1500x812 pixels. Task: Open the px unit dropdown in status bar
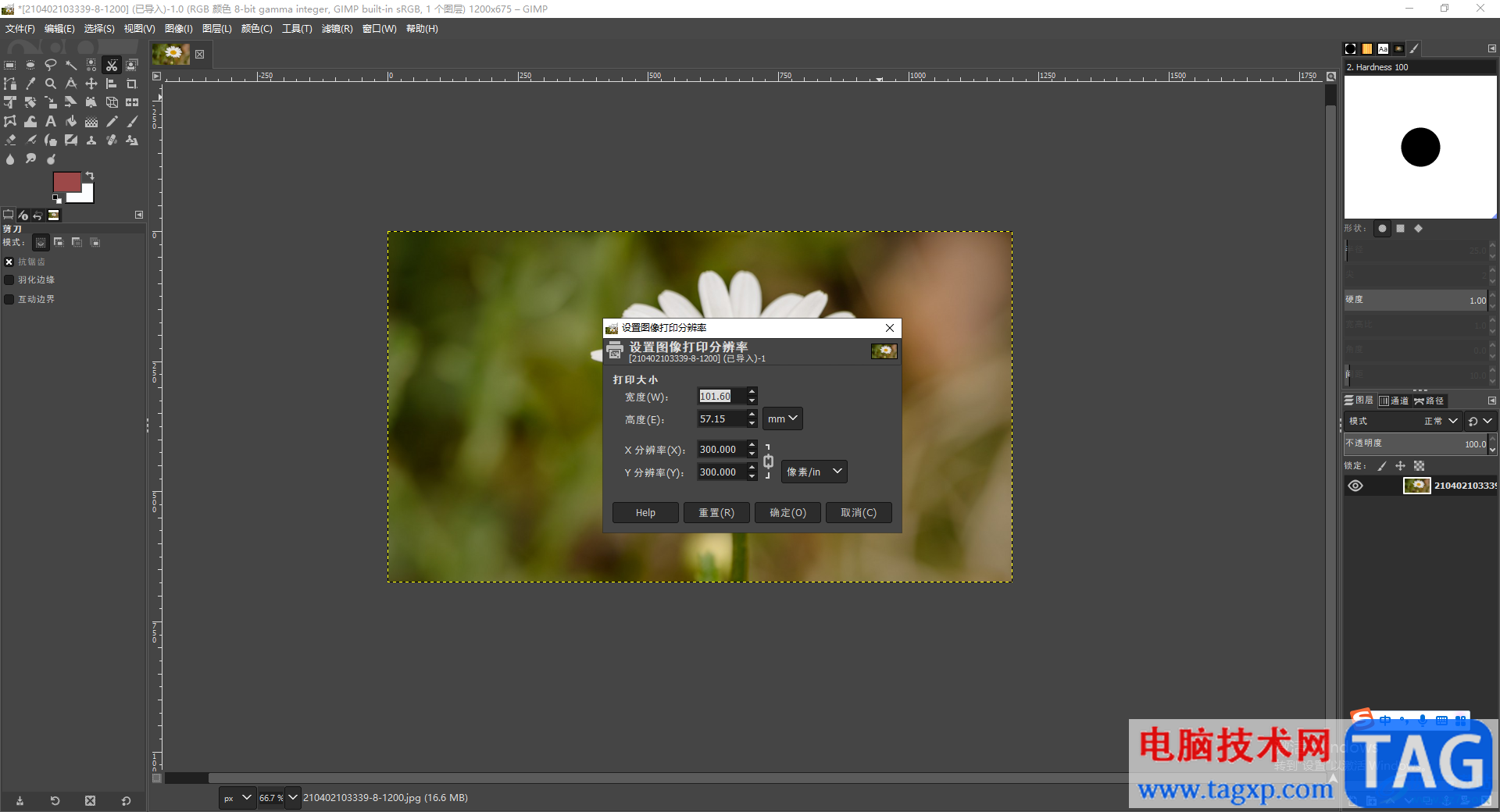237,798
